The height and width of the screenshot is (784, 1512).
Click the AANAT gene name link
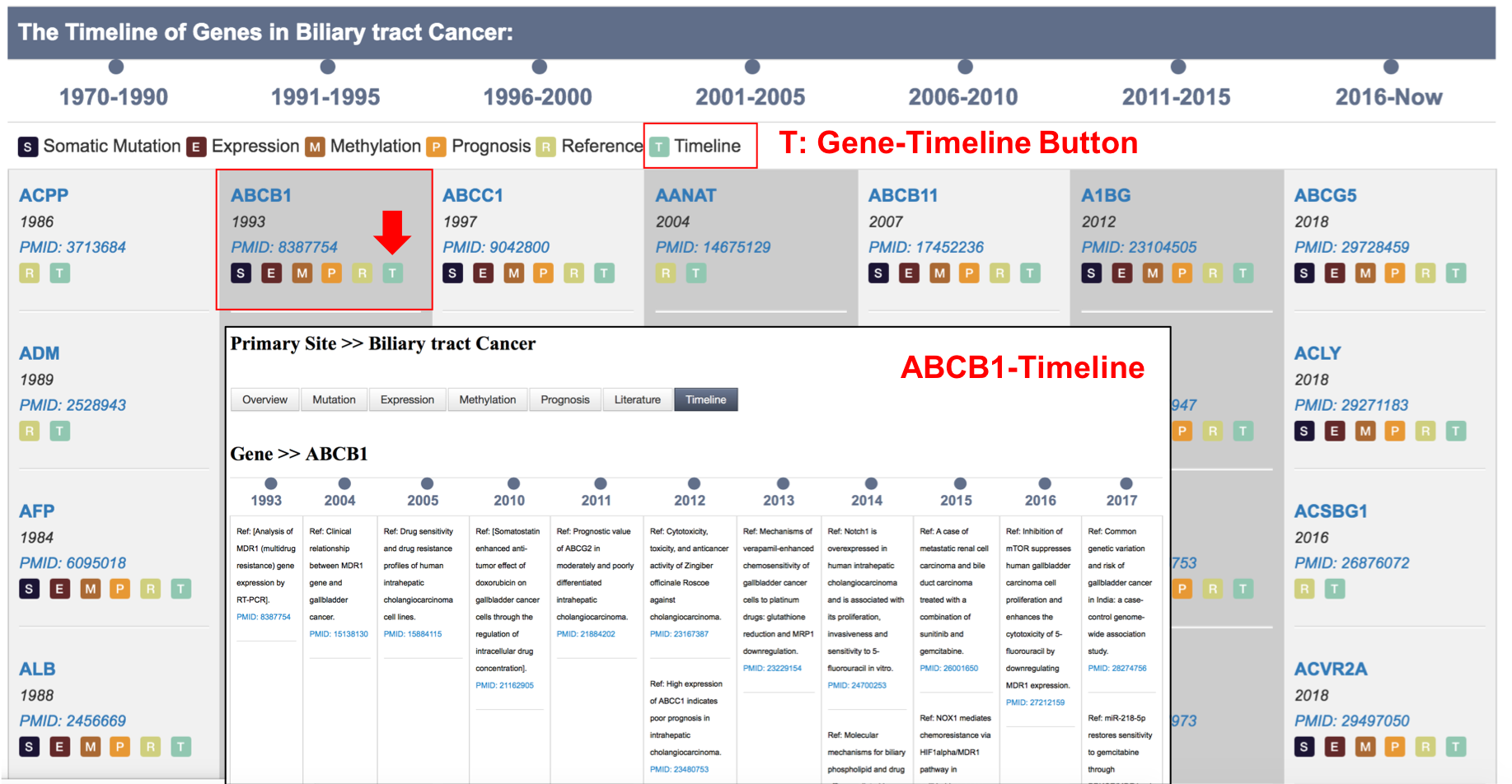pos(686,196)
